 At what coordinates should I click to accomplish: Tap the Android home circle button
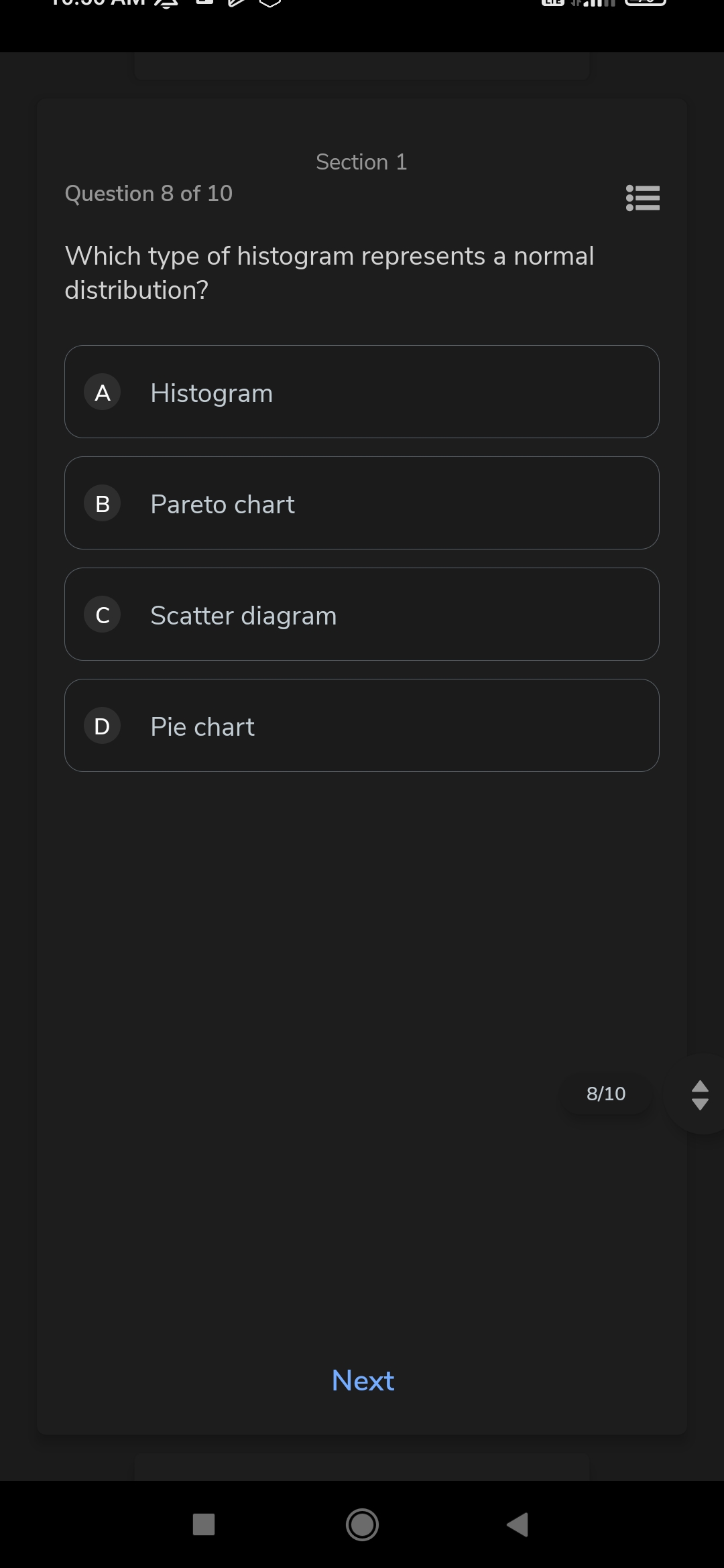(362, 1524)
